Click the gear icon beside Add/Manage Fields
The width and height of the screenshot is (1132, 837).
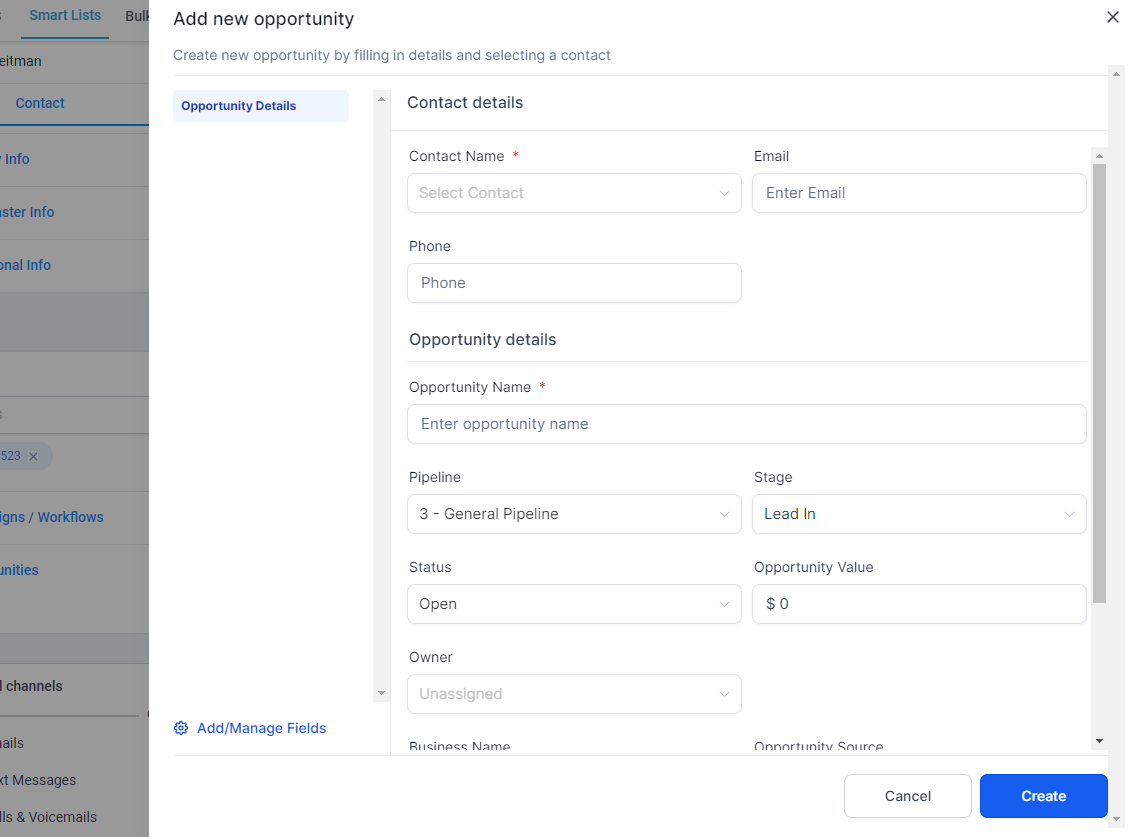(x=181, y=728)
